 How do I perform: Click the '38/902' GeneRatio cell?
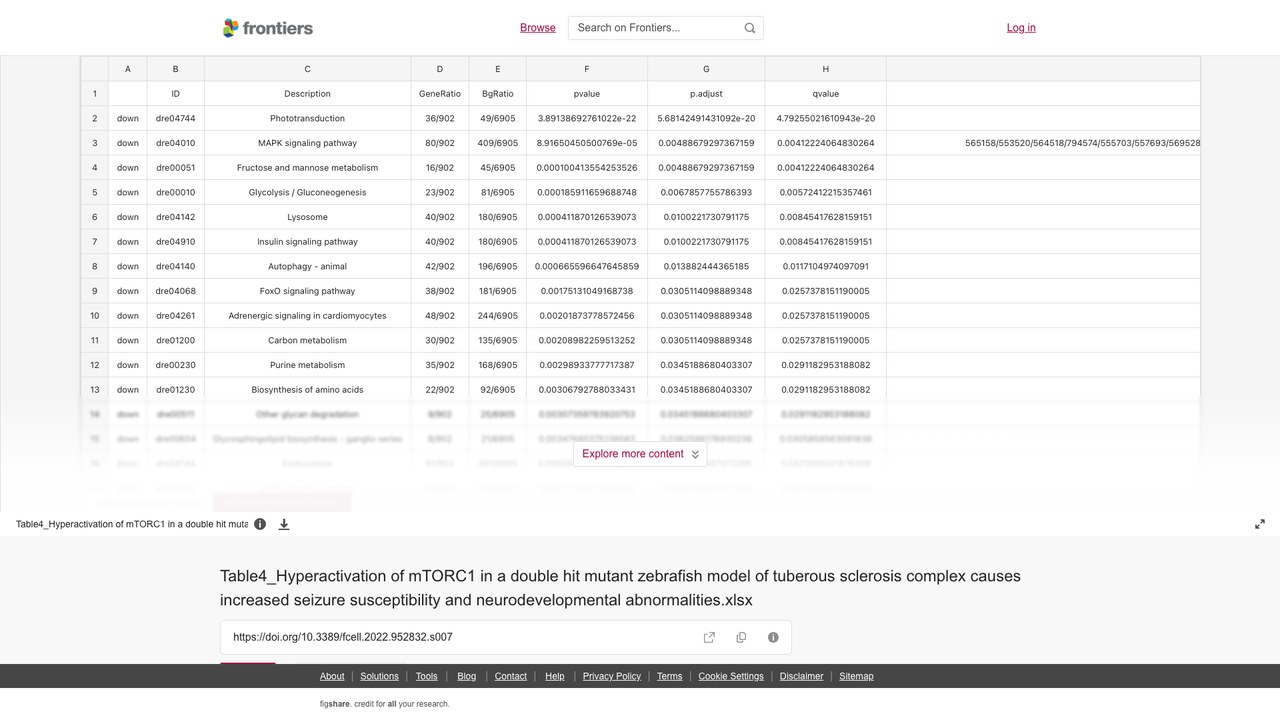pos(440,291)
